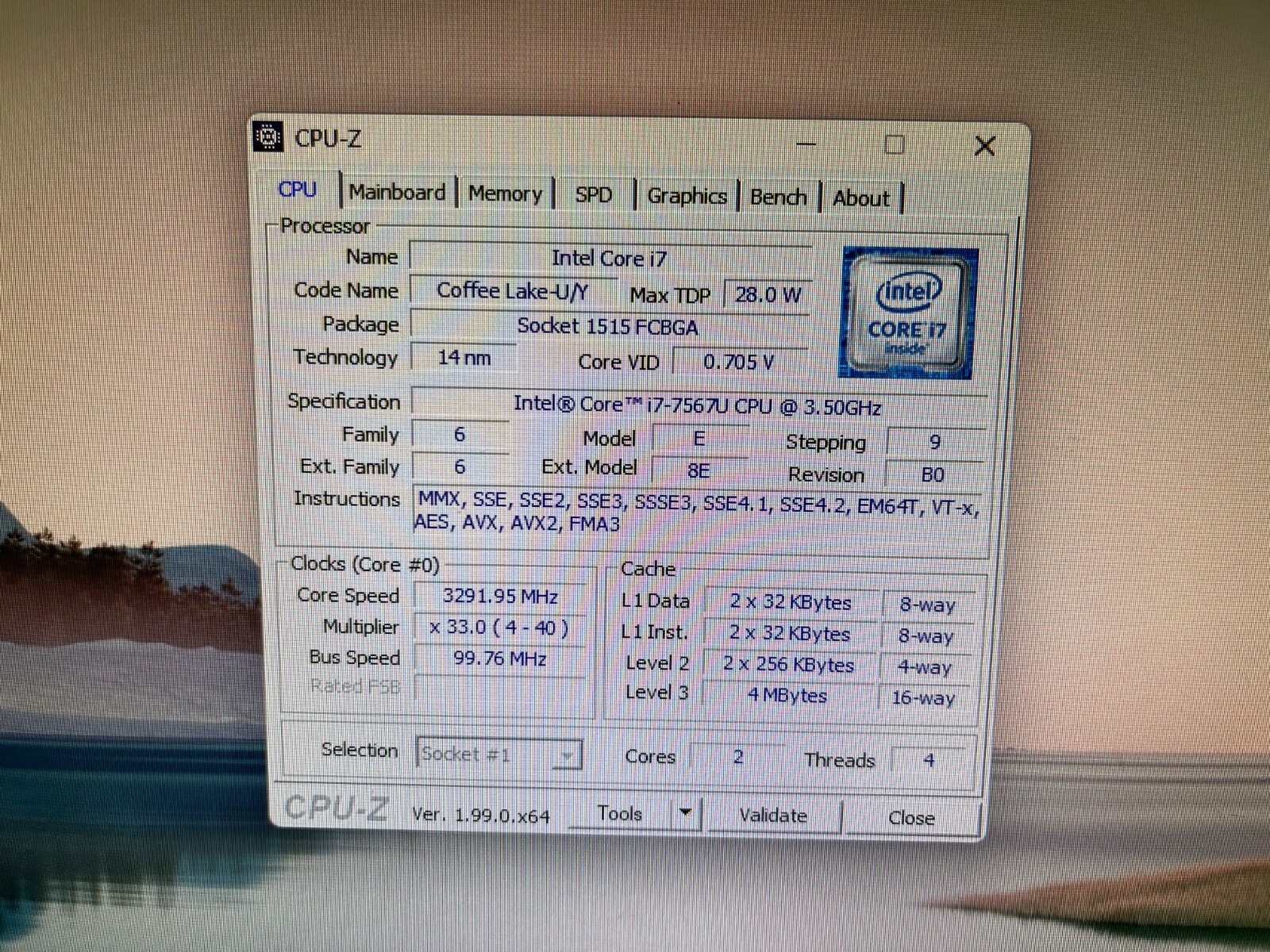Open the Bench tab
Image resolution: width=1270 pixels, height=952 pixels.
[x=778, y=198]
